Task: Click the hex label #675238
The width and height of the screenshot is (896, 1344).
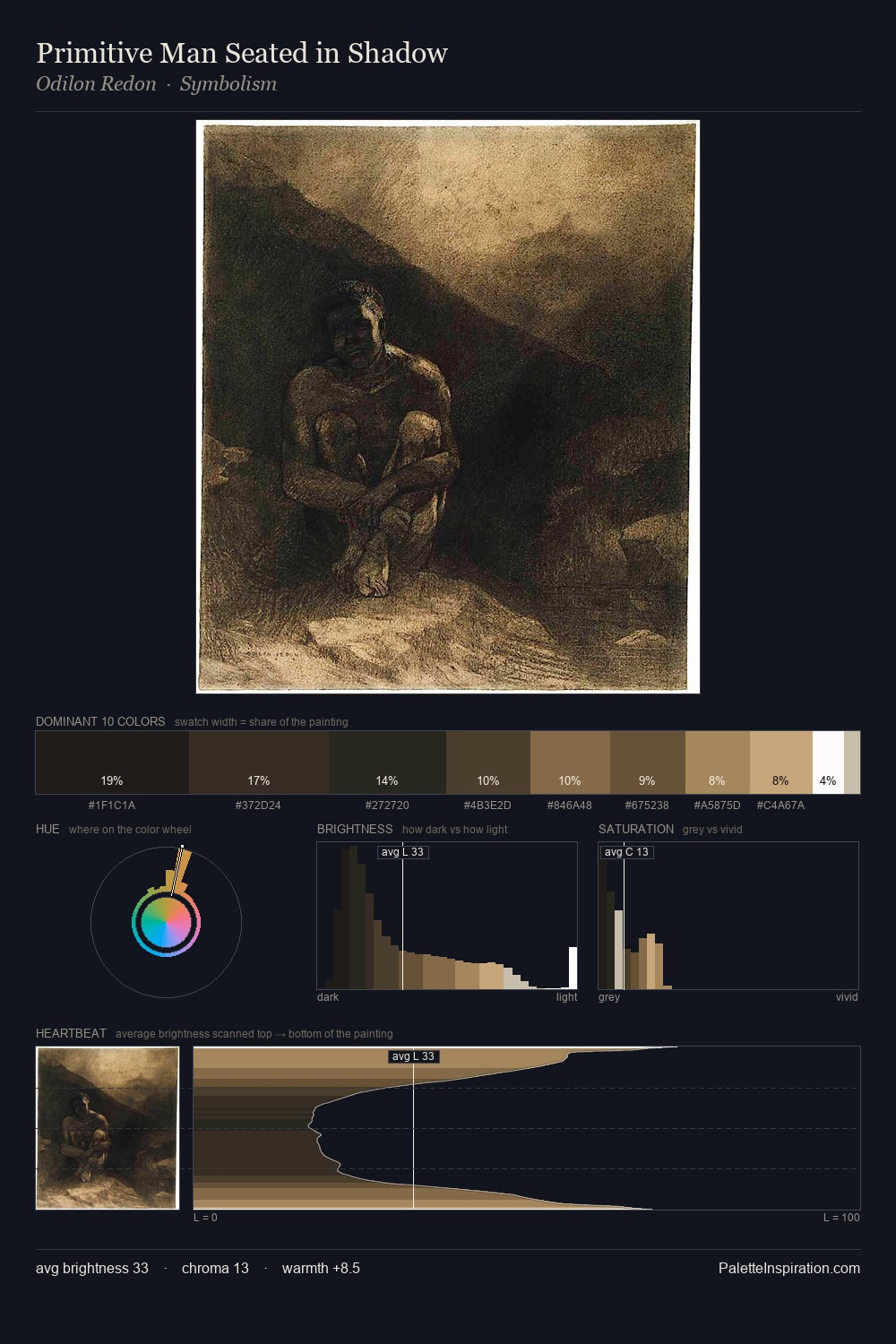Action: [647, 806]
